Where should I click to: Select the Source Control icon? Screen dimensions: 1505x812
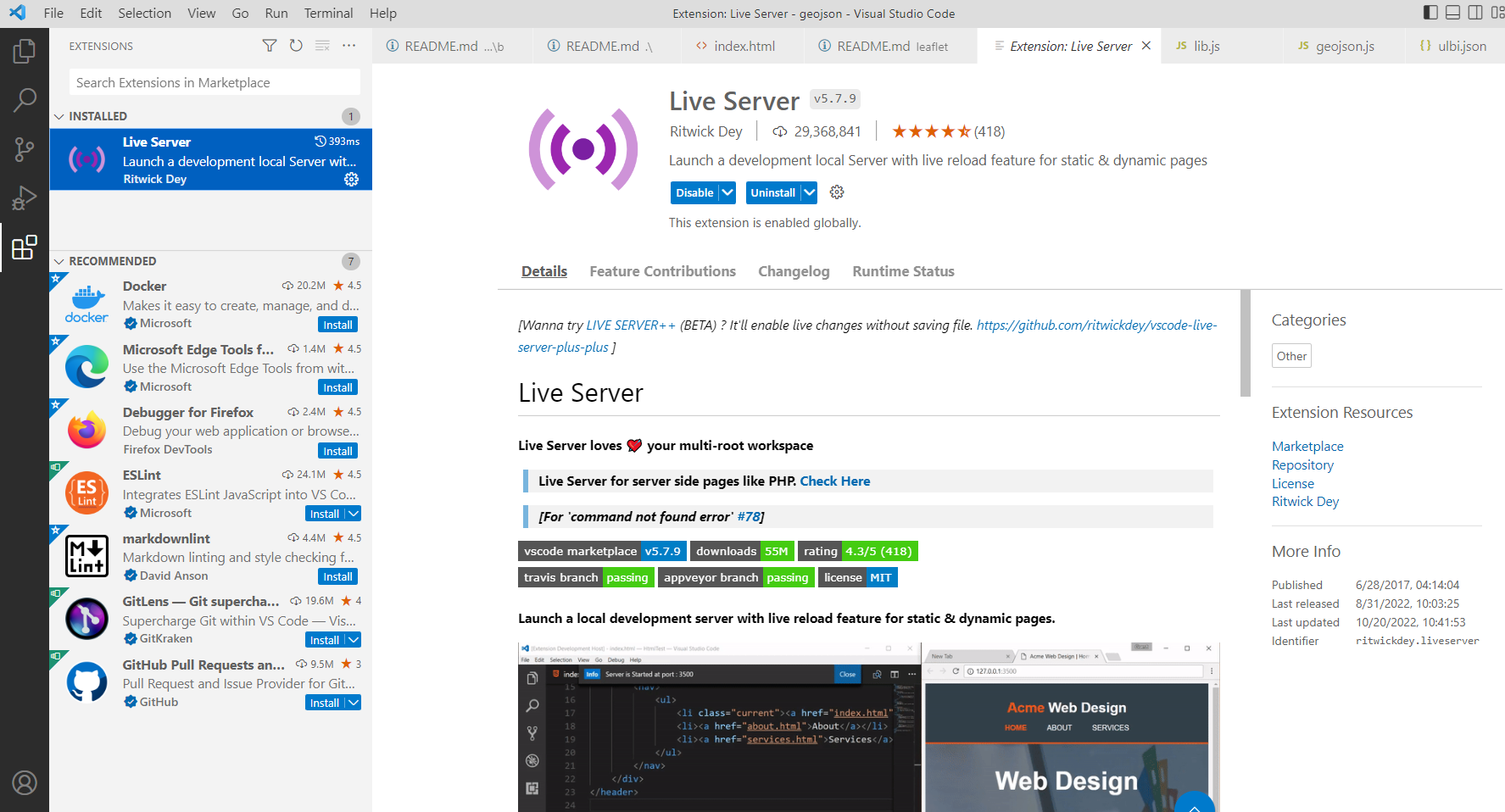point(25,149)
